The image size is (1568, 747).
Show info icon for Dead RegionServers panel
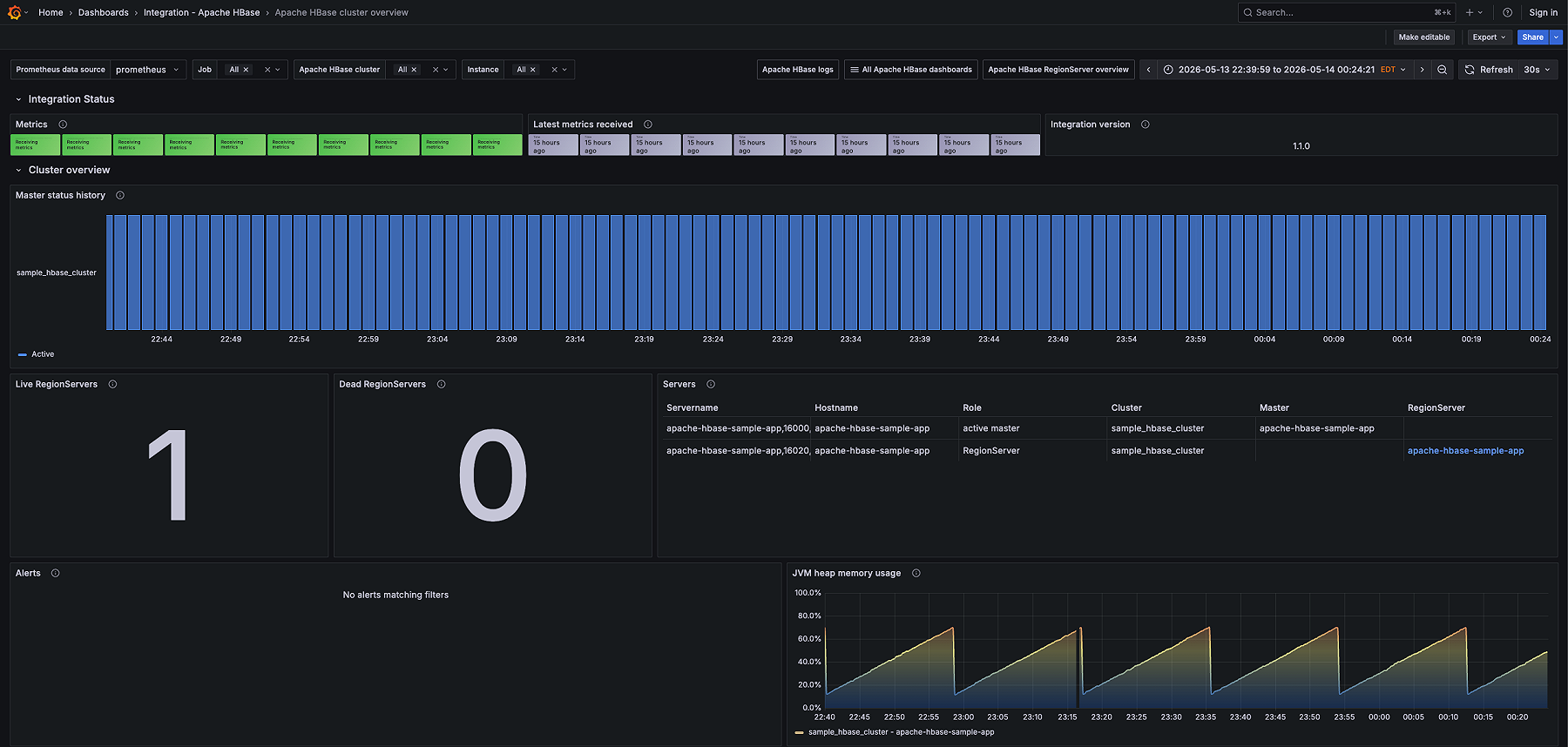[442, 384]
